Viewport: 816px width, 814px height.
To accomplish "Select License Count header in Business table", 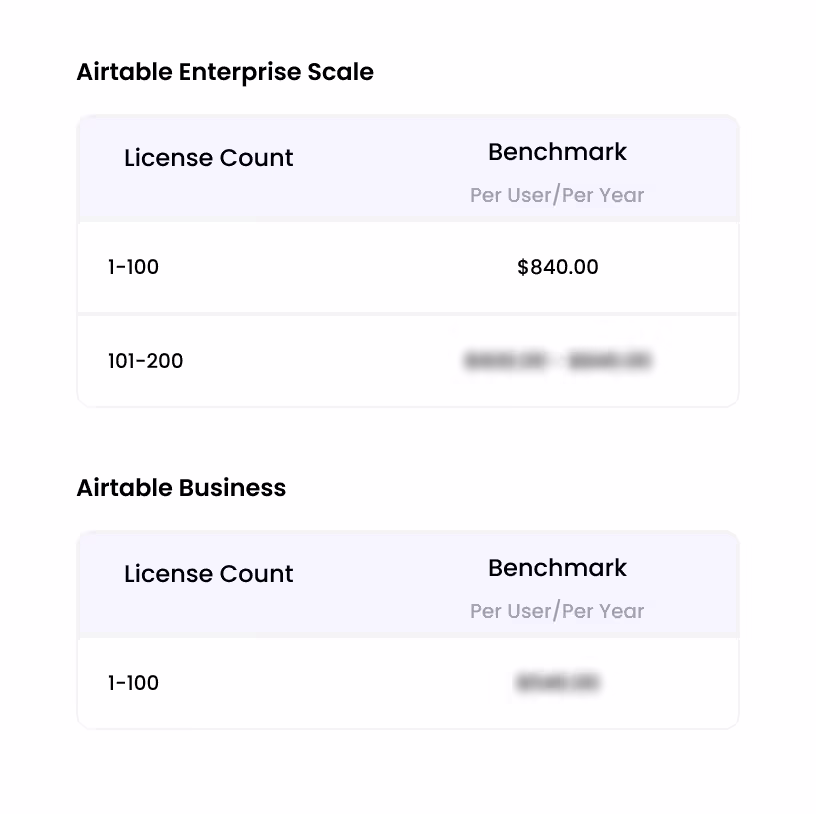I will pos(208,574).
